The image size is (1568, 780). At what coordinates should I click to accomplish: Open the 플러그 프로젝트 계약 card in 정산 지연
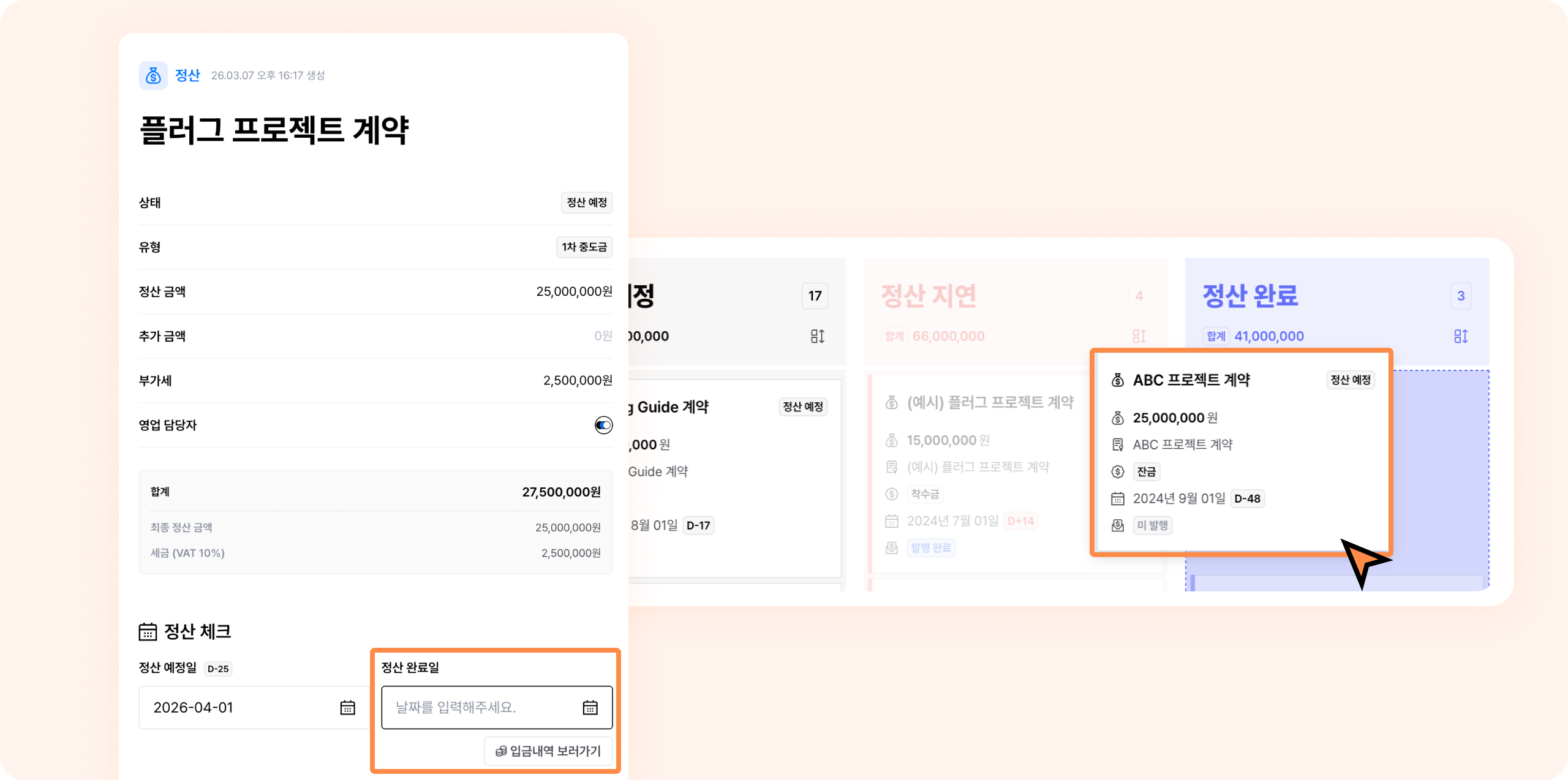click(x=990, y=402)
